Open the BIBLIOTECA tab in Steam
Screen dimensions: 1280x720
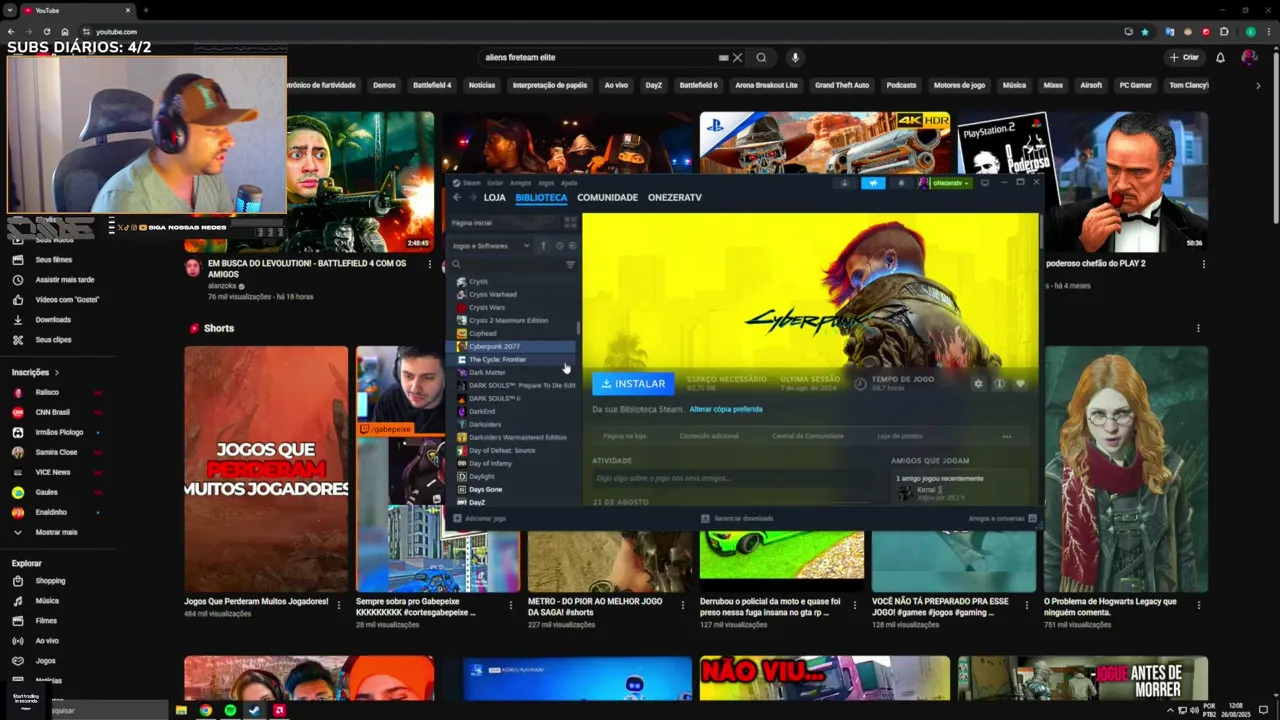pyautogui.click(x=541, y=197)
